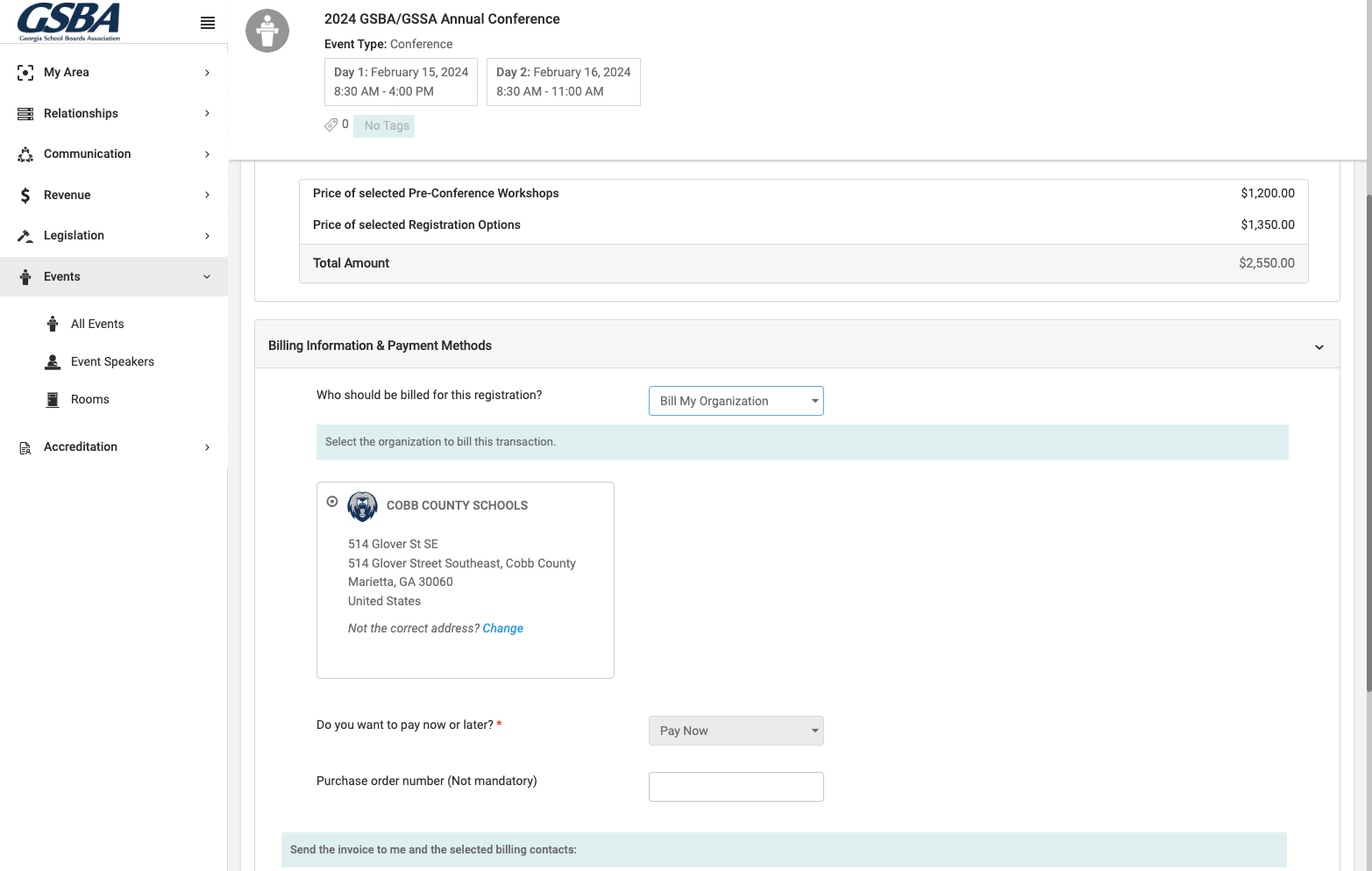The image size is (1372, 871).
Task: Click the Accreditation document icon
Action: pyautogui.click(x=25, y=447)
